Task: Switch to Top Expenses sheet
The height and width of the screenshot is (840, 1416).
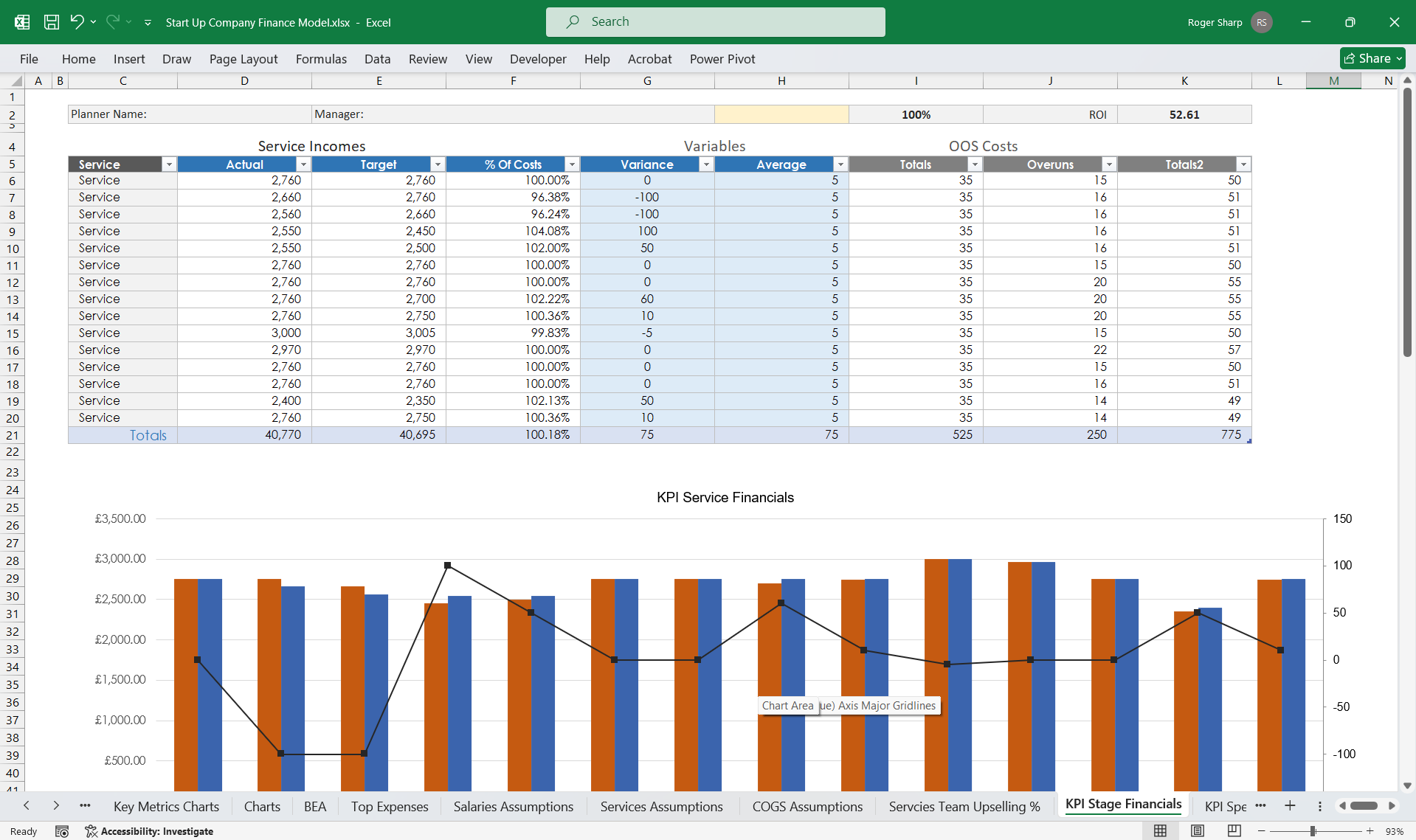Action: (x=390, y=807)
